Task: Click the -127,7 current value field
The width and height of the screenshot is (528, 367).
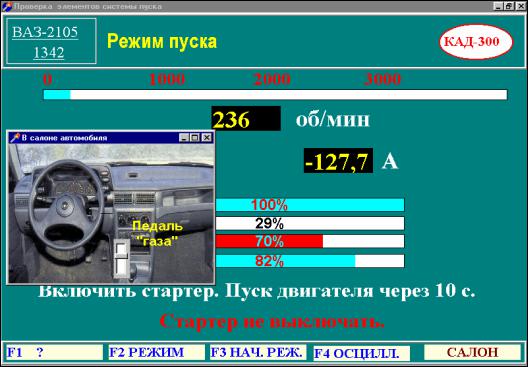Action: (x=338, y=161)
